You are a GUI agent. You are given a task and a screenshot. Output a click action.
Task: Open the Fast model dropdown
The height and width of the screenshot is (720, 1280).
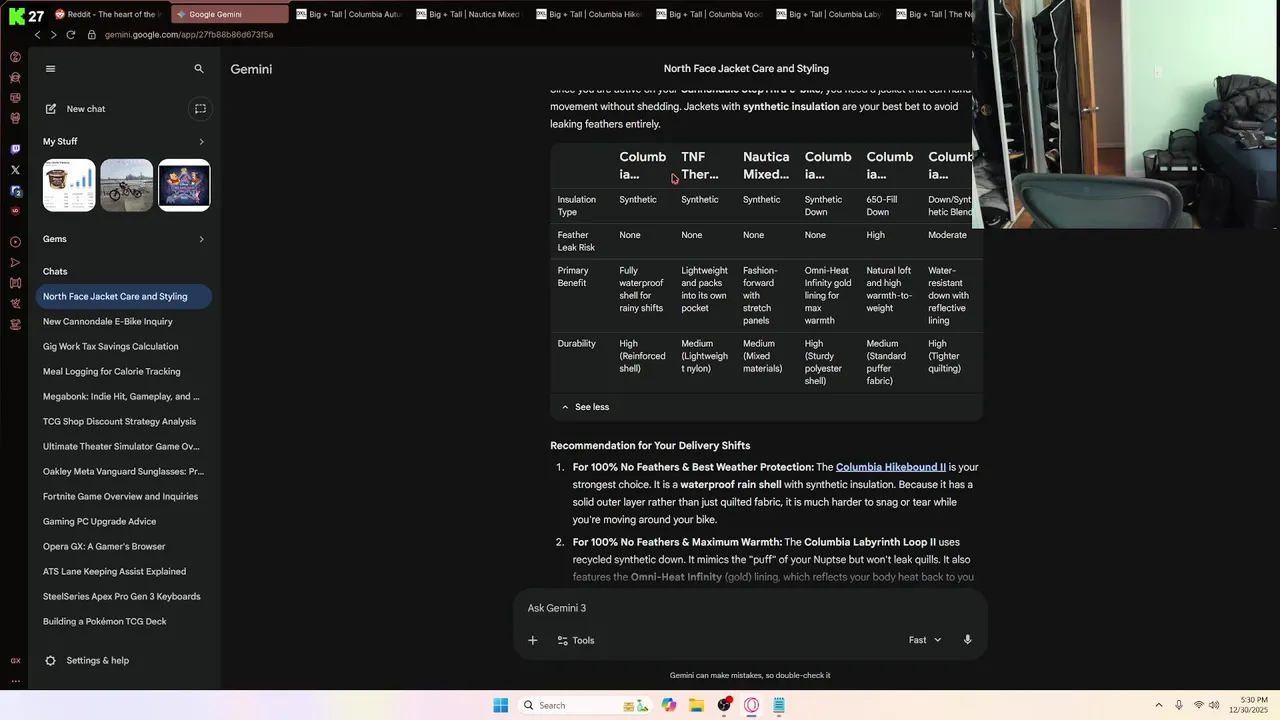925,640
